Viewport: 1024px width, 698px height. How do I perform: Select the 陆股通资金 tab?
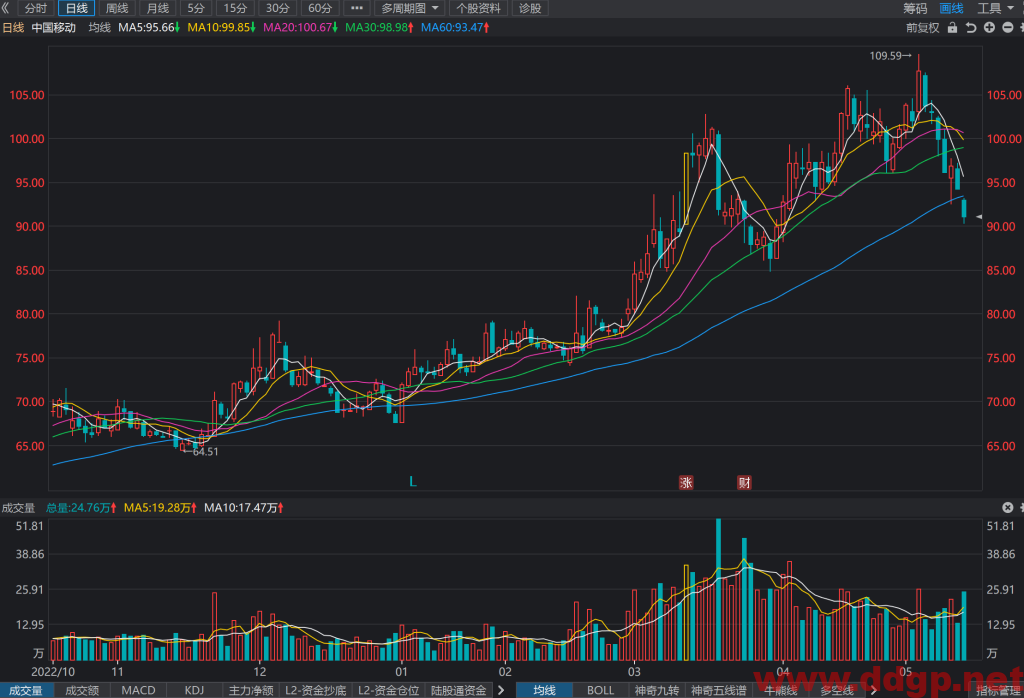click(458, 690)
